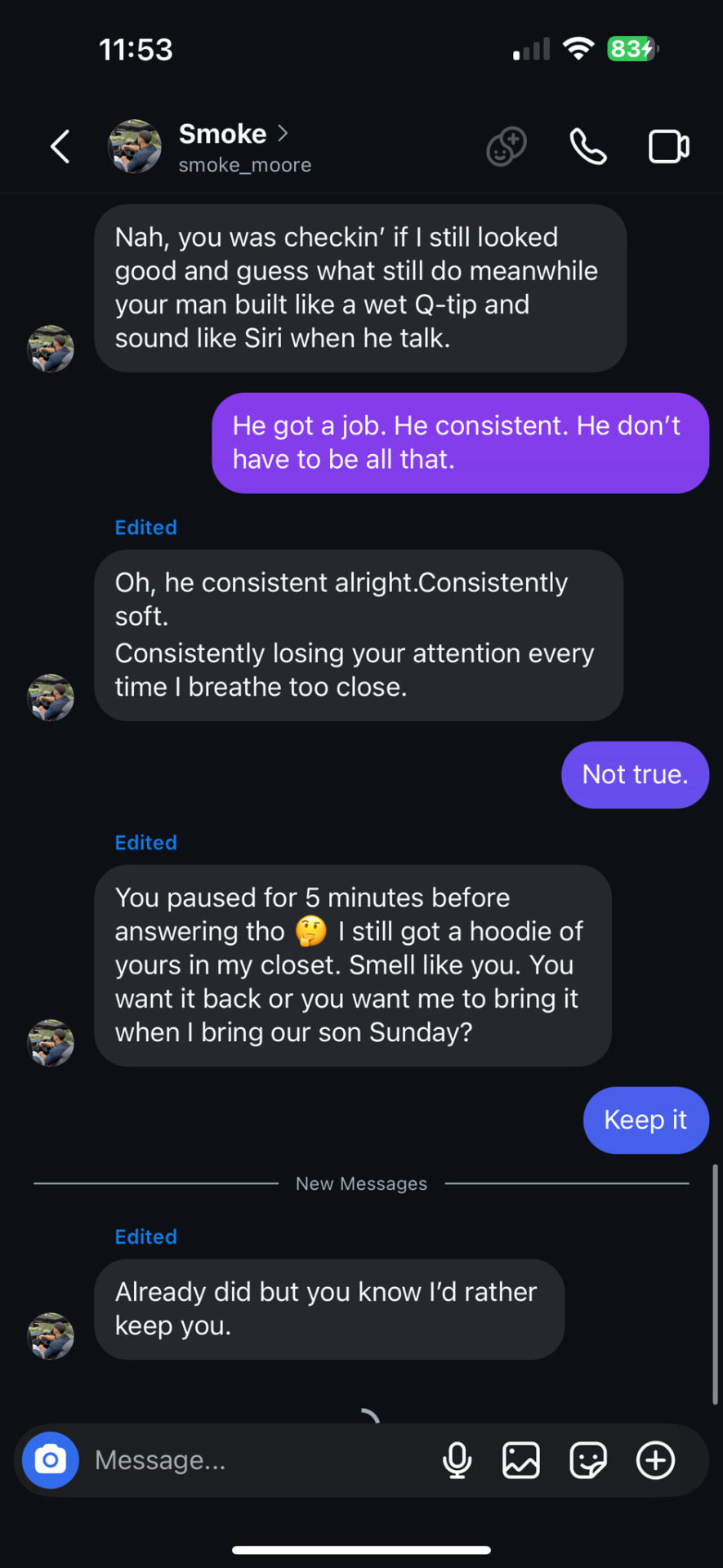Tap the smoke_moore username
This screenshot has height=1568, width=723.
tap(245, 165)
